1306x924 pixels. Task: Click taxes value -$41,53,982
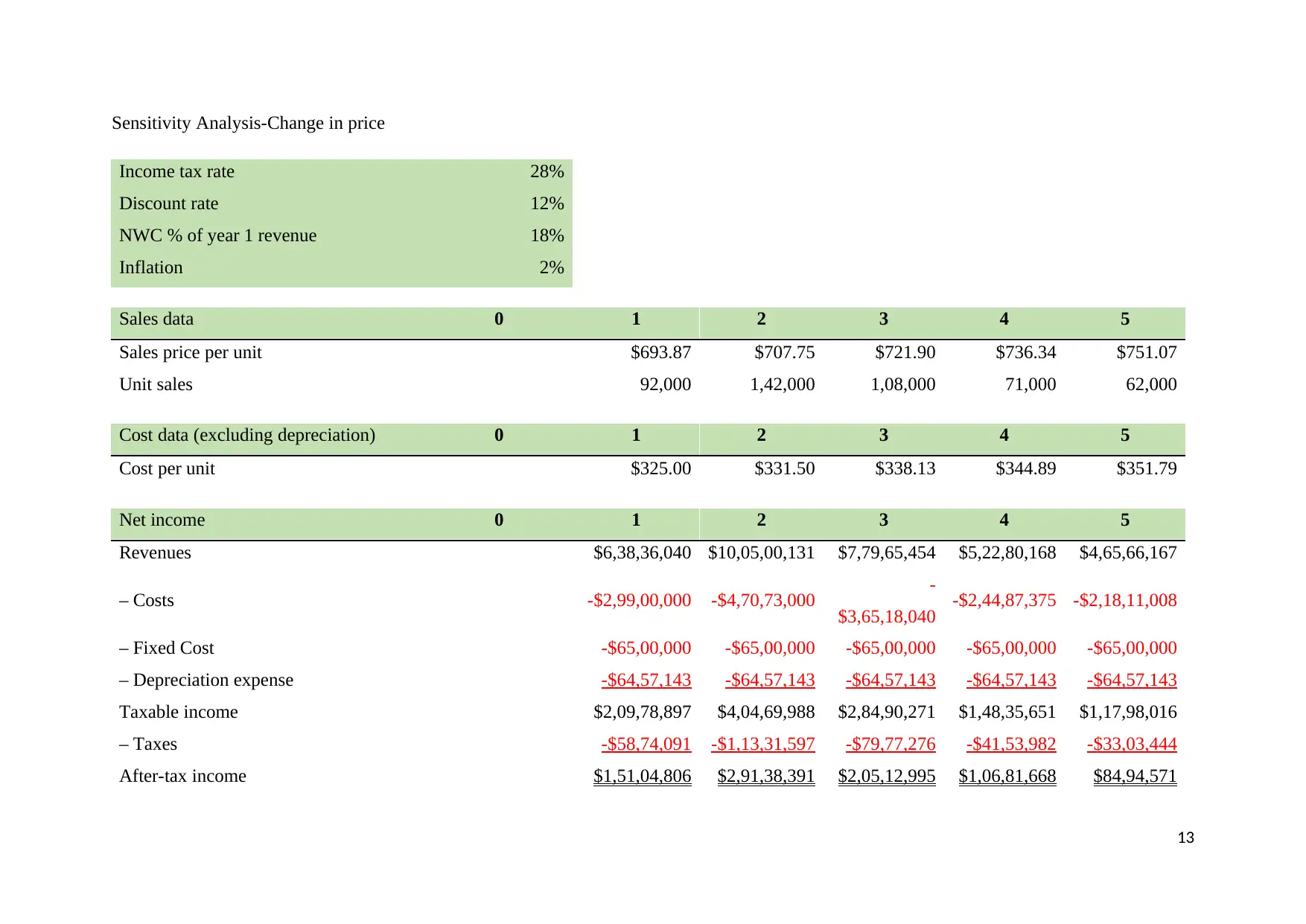click(1011, 744)
